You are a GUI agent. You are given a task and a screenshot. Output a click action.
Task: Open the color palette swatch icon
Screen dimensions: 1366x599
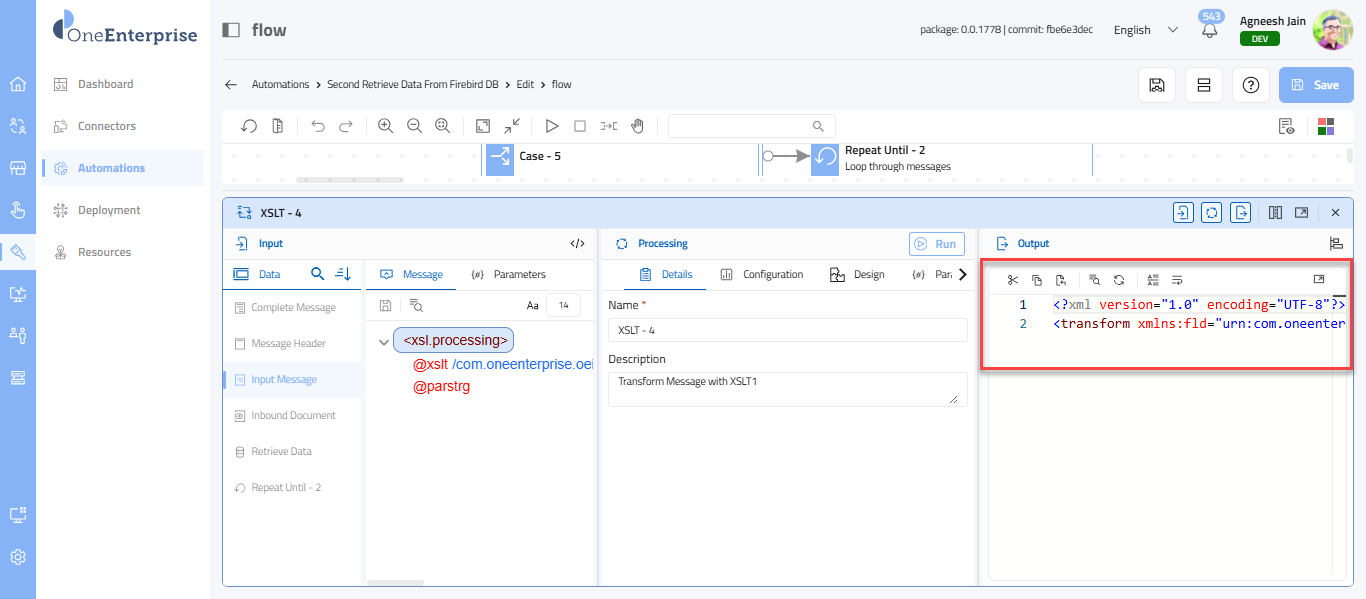tap(1326, 126)
